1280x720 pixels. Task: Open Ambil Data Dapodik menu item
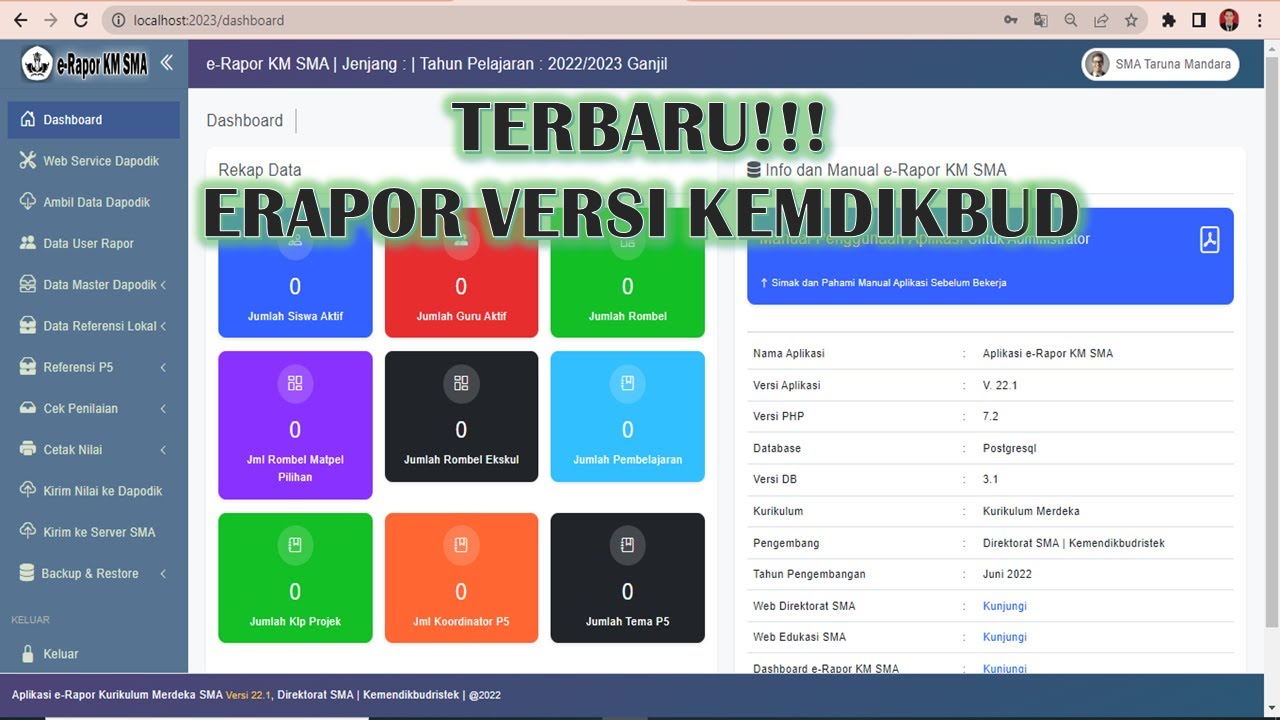point(94,202)
